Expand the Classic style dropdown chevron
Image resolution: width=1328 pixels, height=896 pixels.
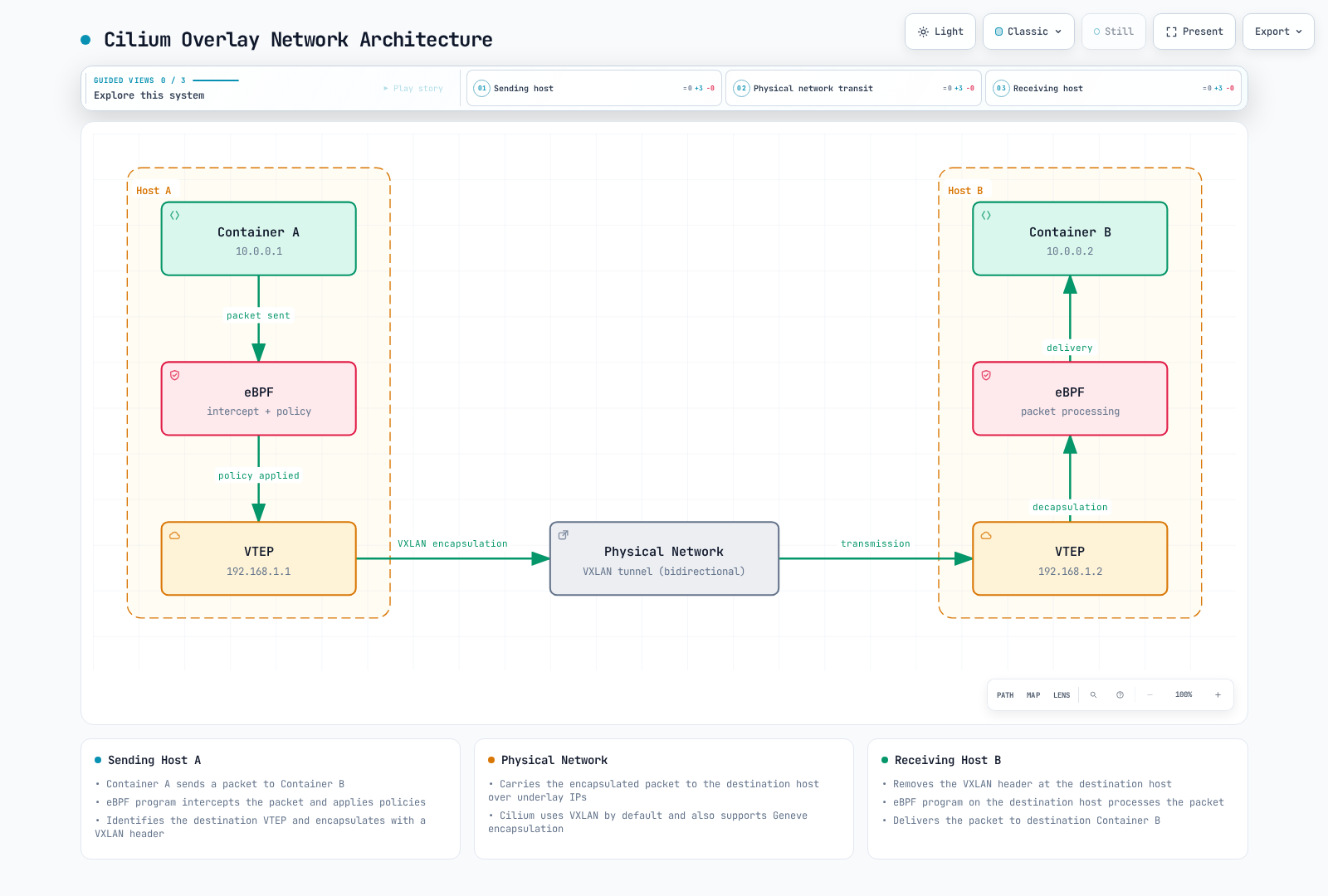[x=1058, y=32]
